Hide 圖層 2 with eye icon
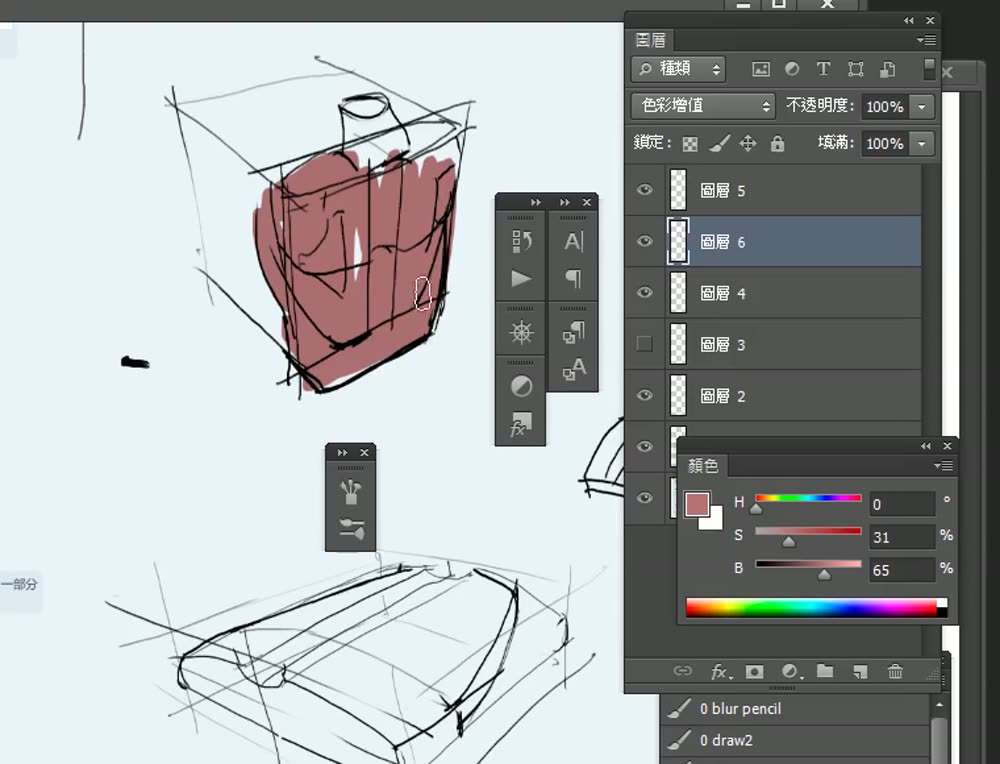The width and height of the screenshot is (1000, 764). tap(644, 395)
